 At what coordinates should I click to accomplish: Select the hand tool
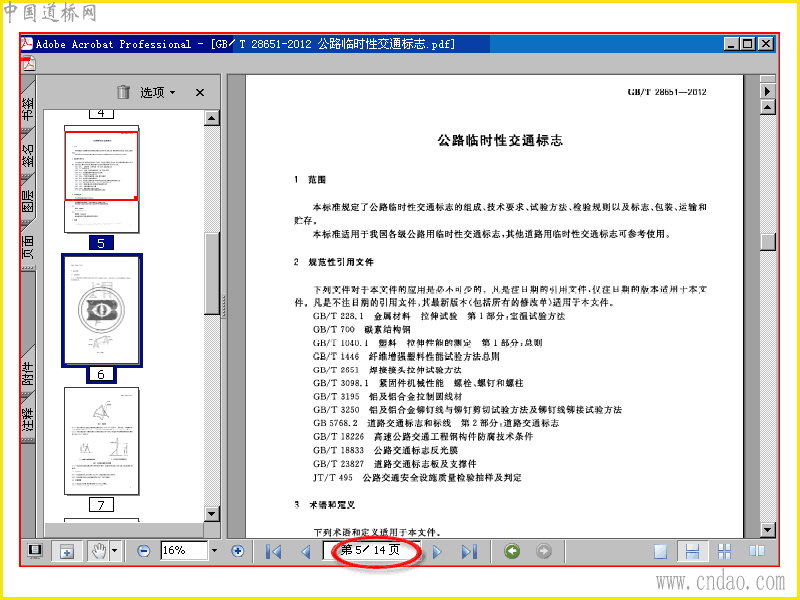[98, 551]
